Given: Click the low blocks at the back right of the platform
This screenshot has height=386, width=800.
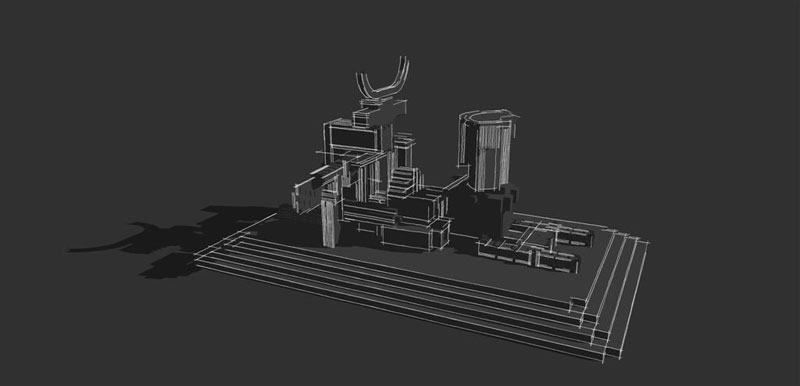Looking at the screenshot, I should pyautogui.click(x=556, y=232).
